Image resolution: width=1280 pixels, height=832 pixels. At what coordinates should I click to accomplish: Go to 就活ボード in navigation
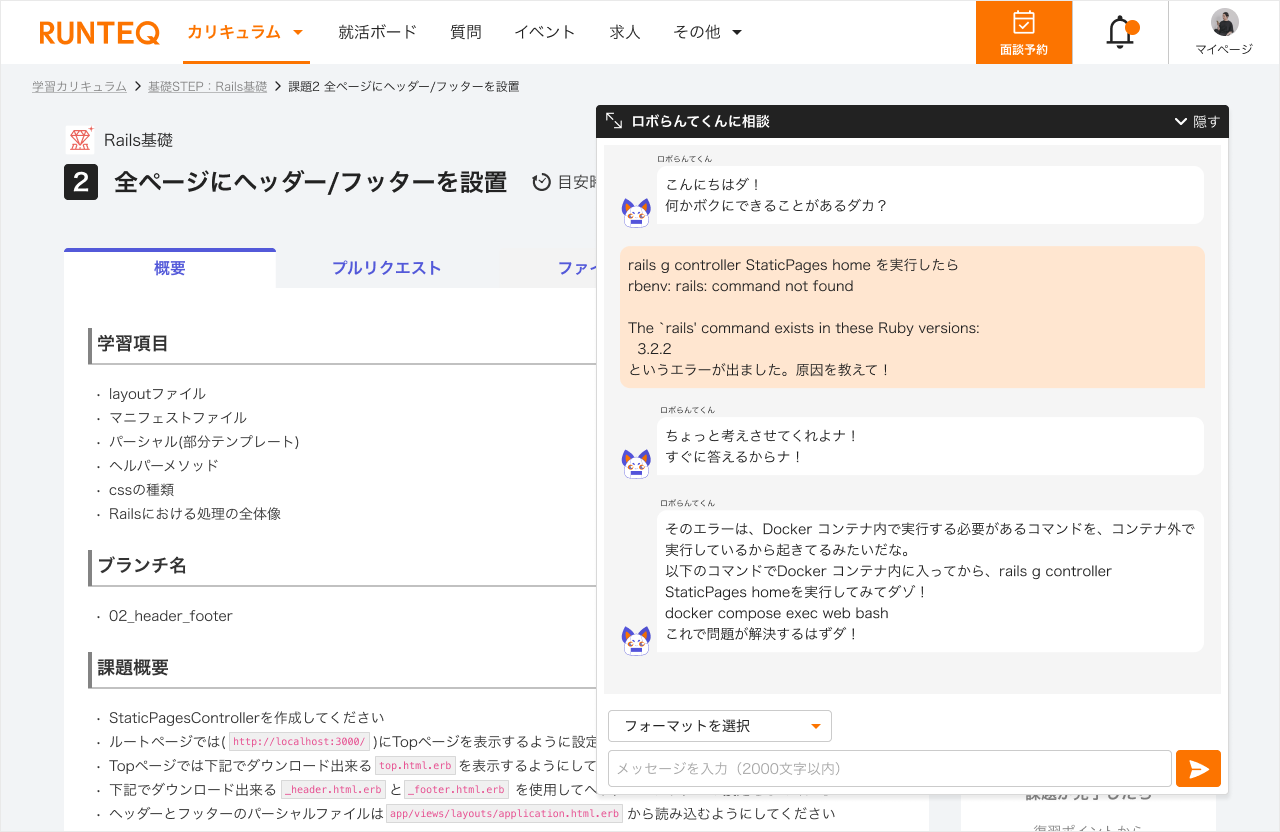pos(378,32)
